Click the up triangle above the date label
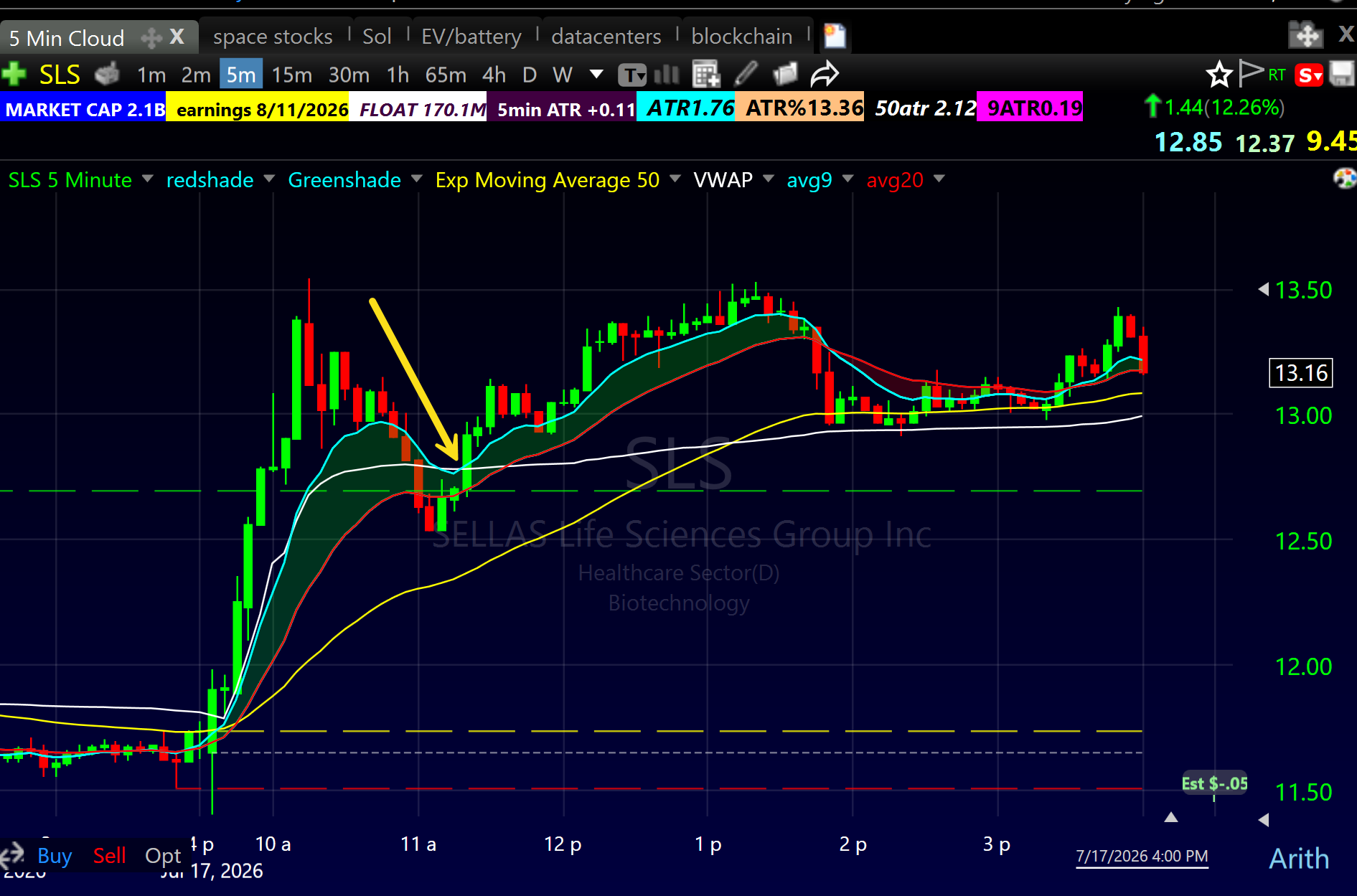The width and height of the screenshot is (1357, 896). pyautogui.click(x=1171, y=817)
